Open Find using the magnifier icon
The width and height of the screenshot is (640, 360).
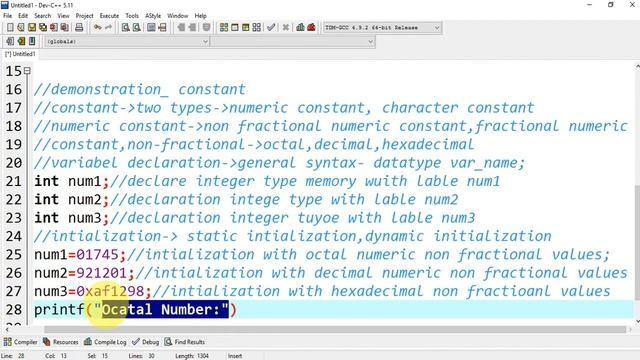point(126,27)
